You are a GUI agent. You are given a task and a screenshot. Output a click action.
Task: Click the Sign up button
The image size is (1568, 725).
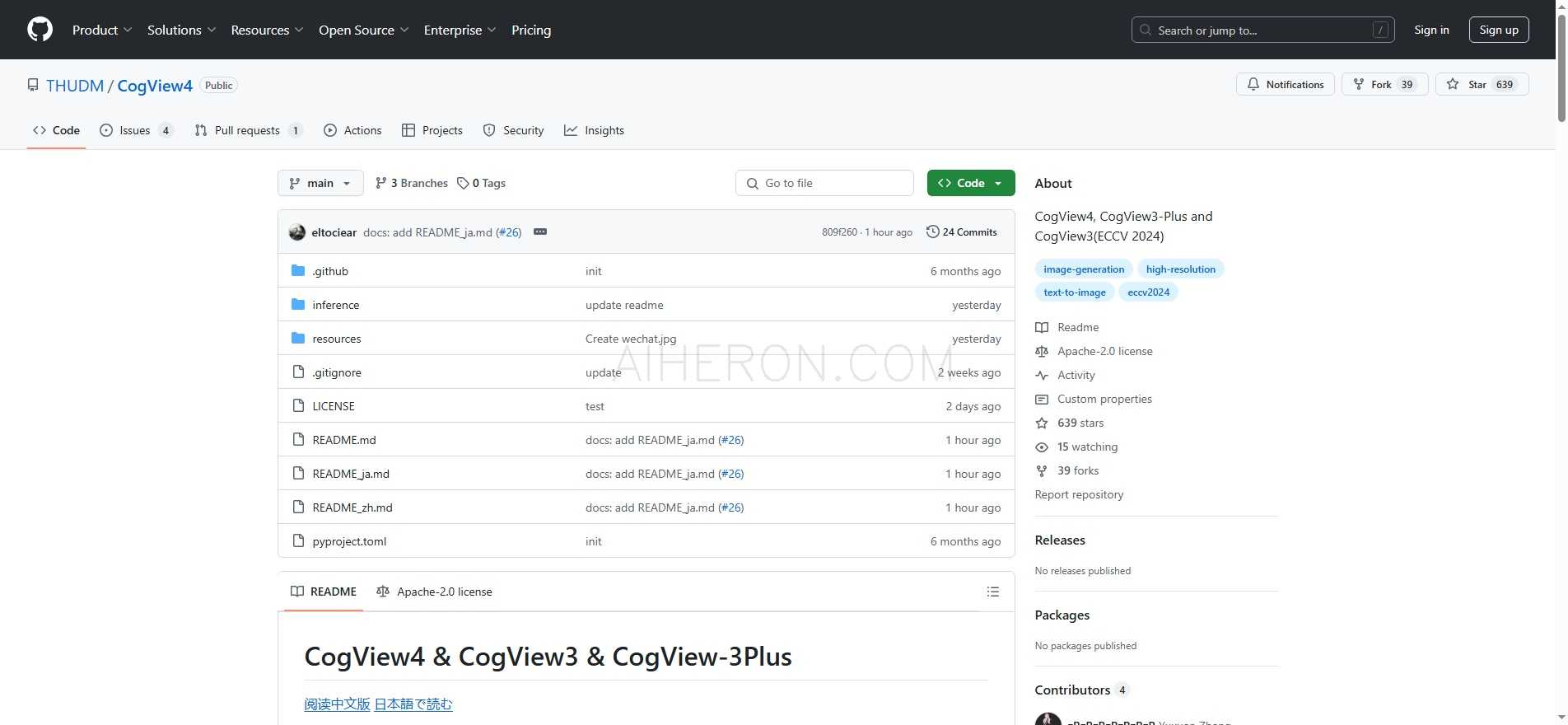click(x=1499, y=30)
